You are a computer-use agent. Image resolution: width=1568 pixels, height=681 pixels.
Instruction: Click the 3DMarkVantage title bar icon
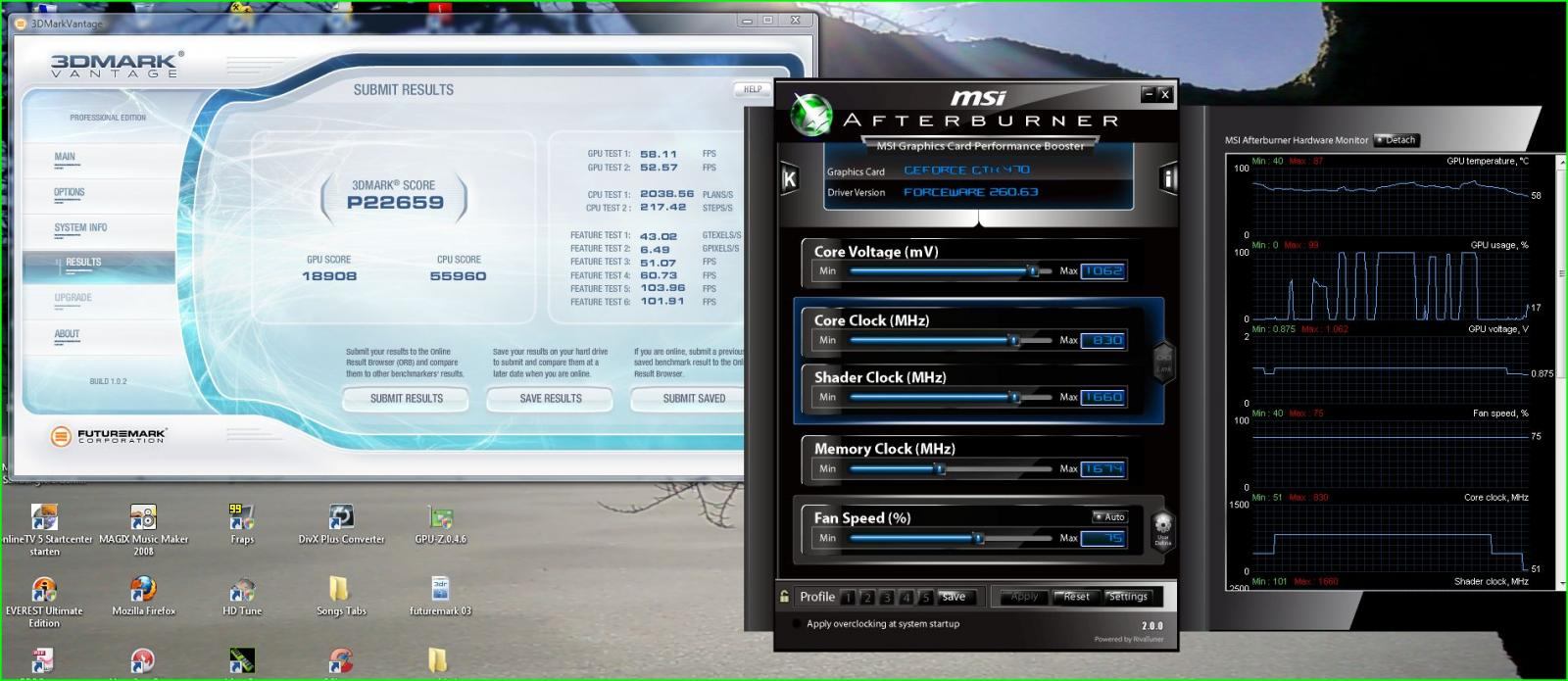point(20,24)
